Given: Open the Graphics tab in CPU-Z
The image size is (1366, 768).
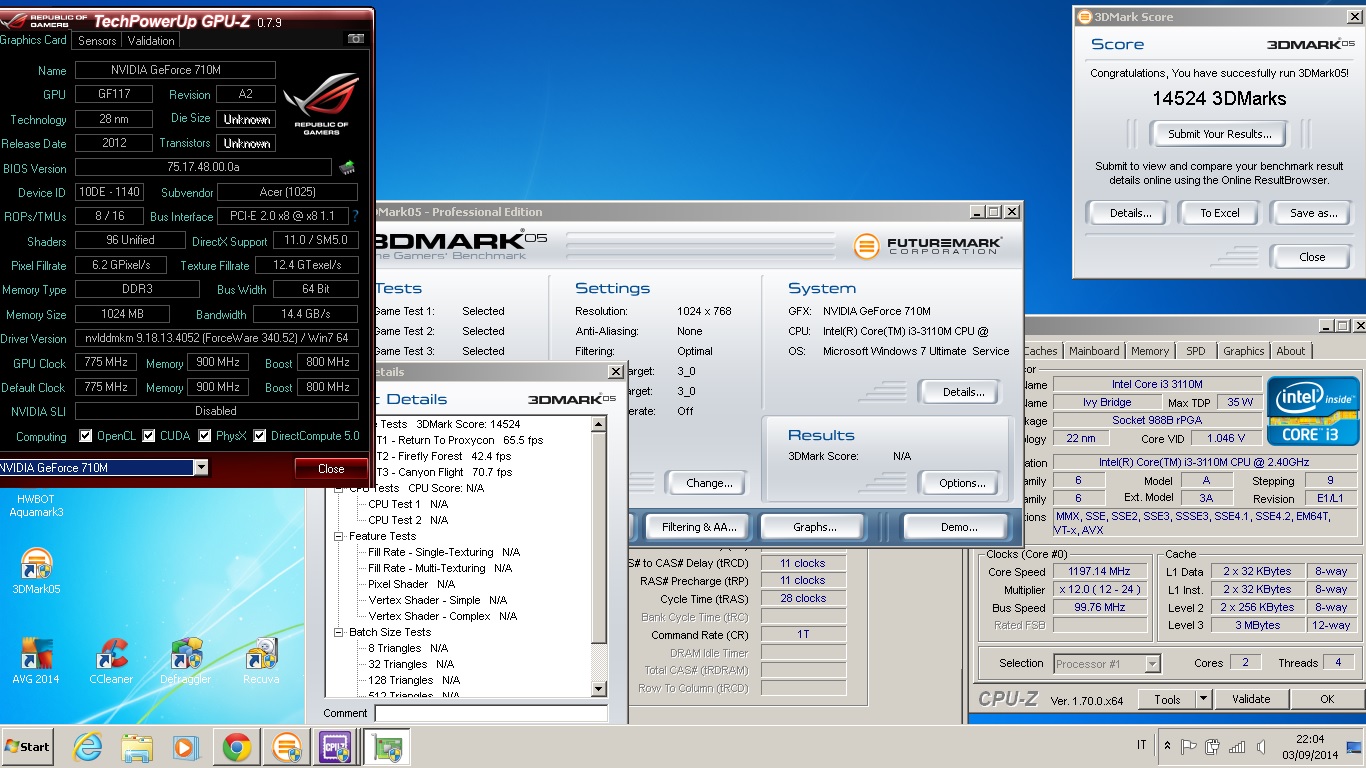Looking at the screenshot, I should click(x=1244, y=351).
